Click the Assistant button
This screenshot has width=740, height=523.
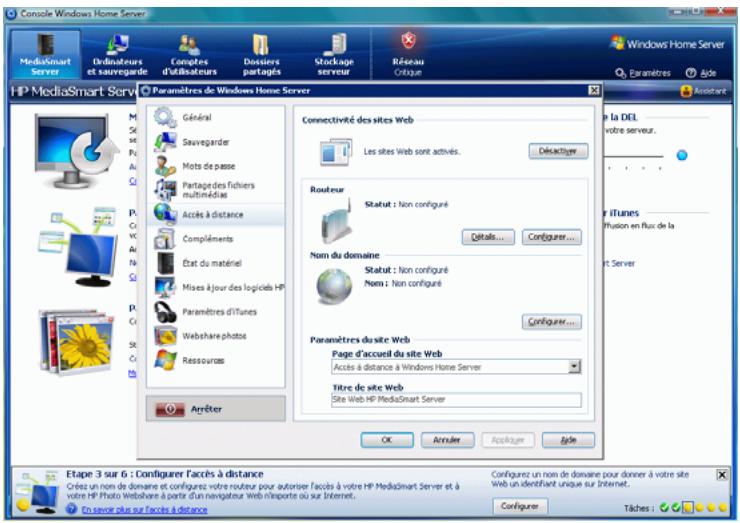(x=703, y=91)
